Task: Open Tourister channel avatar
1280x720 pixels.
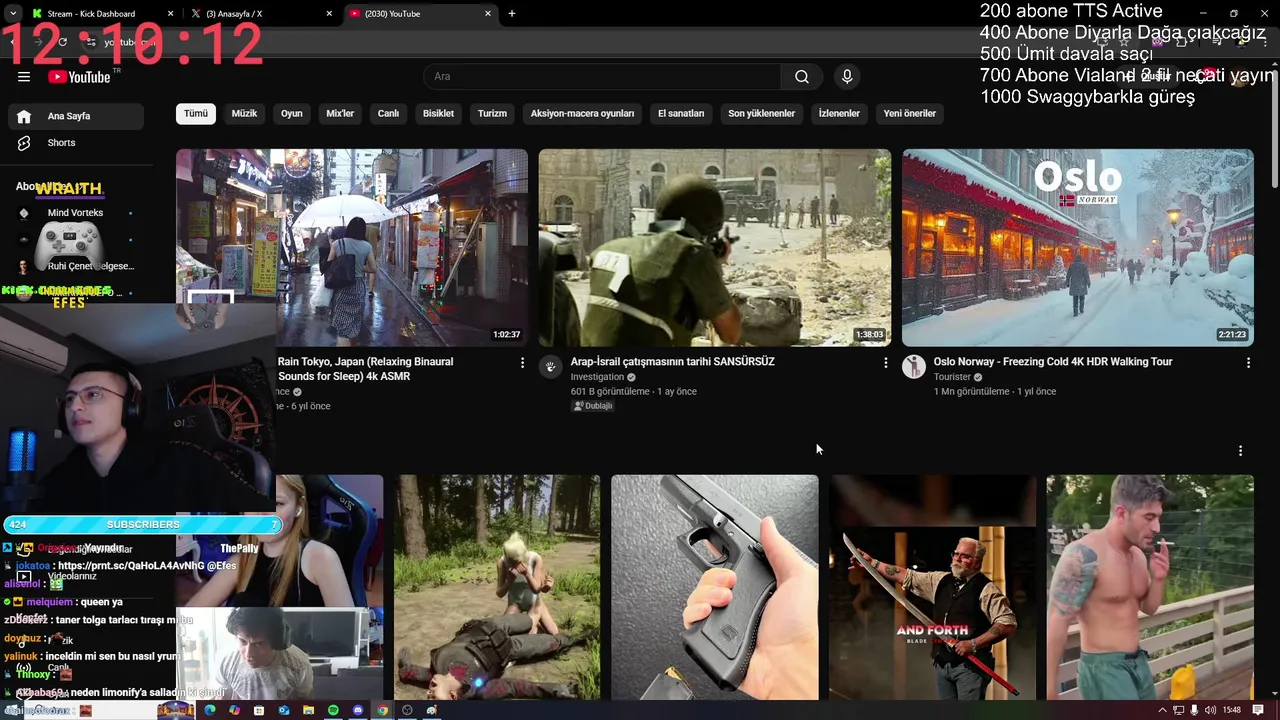Action: pos(914,366)
